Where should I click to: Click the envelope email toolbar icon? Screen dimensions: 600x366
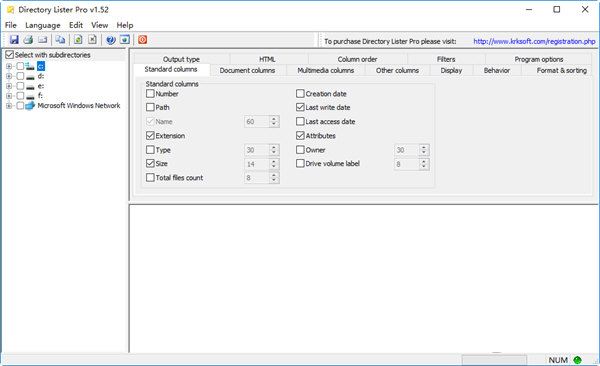(x=42, y=39)
